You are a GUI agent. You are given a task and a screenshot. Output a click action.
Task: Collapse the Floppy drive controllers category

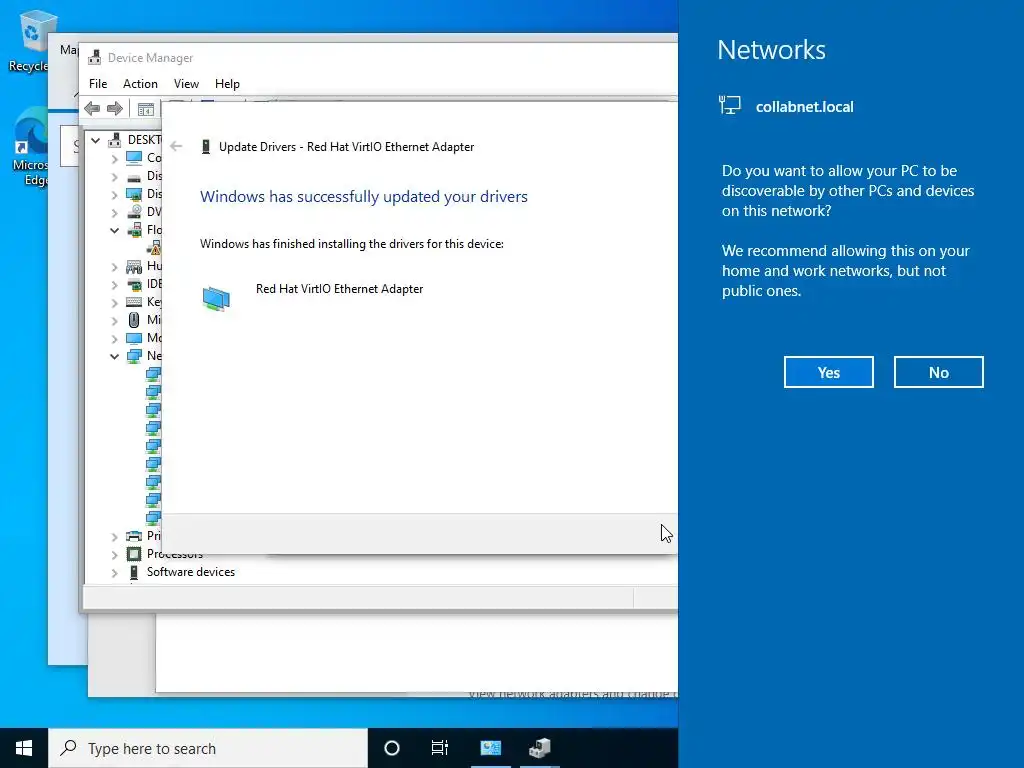pyautogui.click(x=114, y=230)
